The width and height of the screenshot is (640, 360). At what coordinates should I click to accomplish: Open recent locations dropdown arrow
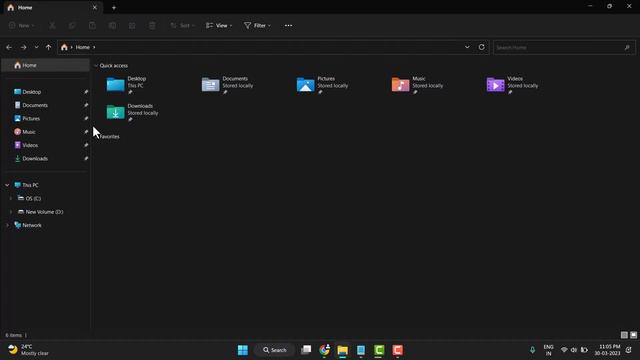(x=36, y=47)
